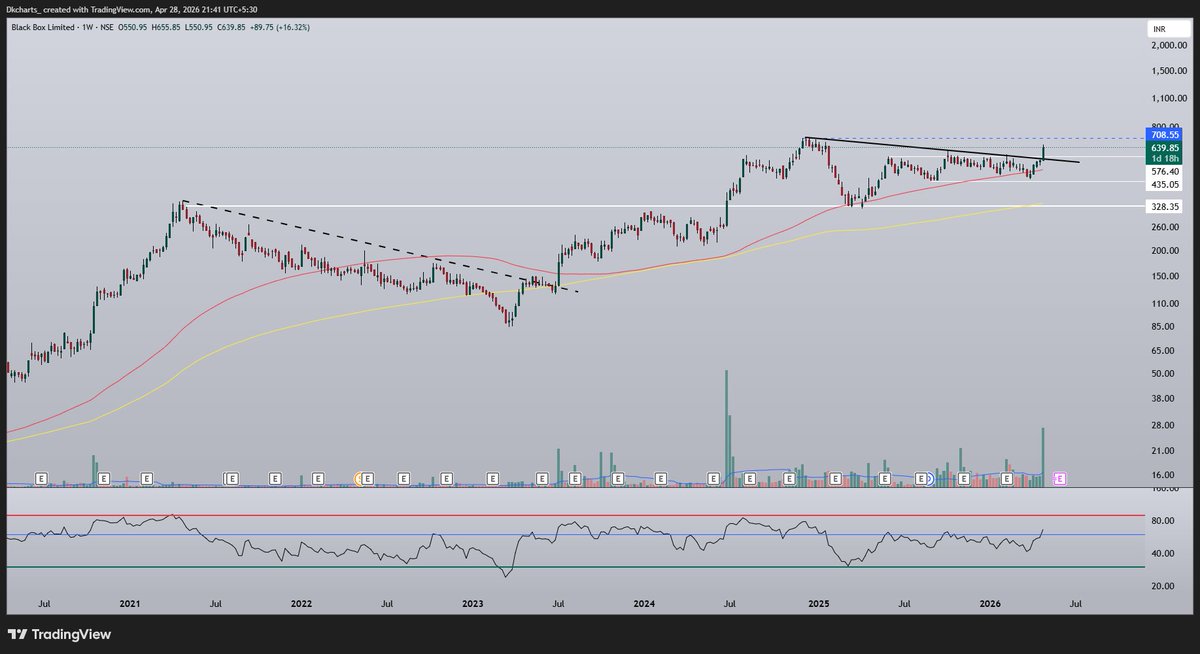This screenshot has height=654, width=1200.
Task: Click the "1d 18h" countdown label on the price scale
Action: pyautogui.click(x=1164, y=159)
